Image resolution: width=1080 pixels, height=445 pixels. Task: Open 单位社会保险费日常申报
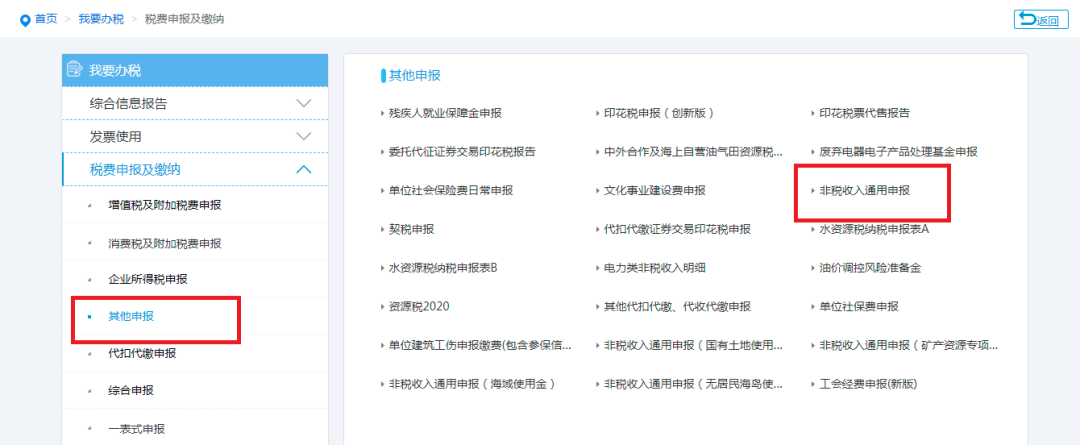point(450,190)
